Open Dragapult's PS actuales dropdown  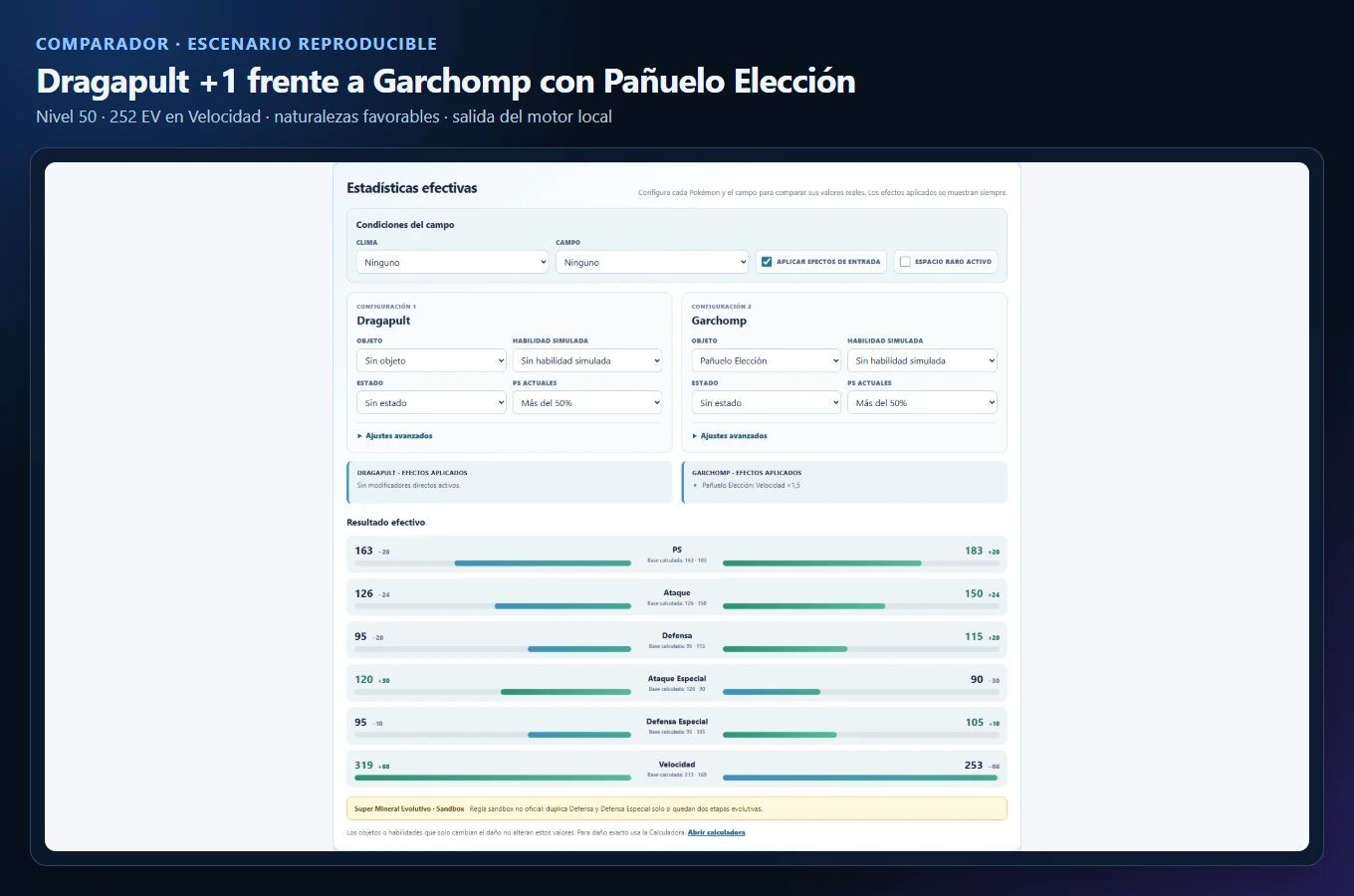pyautogui.click(x=587, y=402)
